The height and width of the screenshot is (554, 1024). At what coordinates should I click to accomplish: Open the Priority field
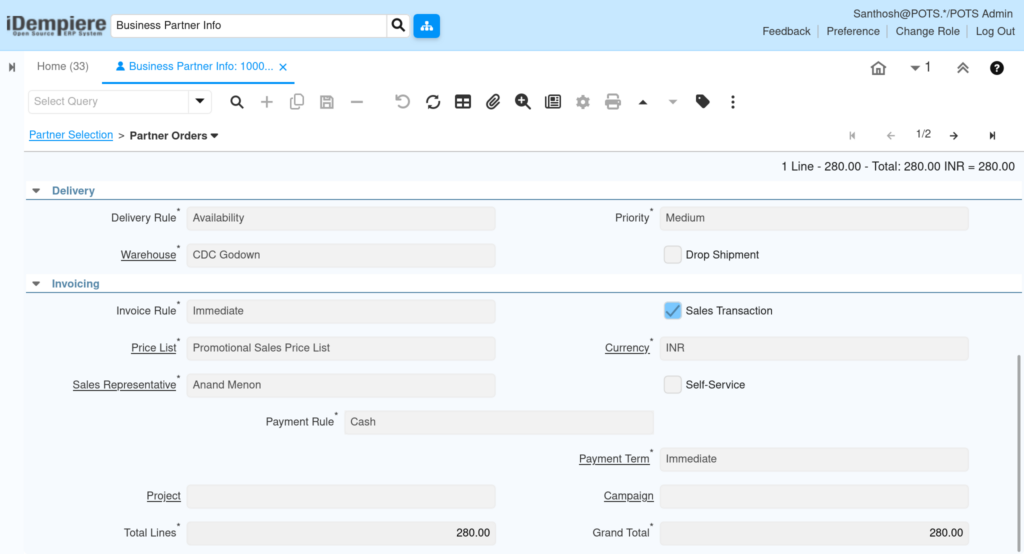814,218
